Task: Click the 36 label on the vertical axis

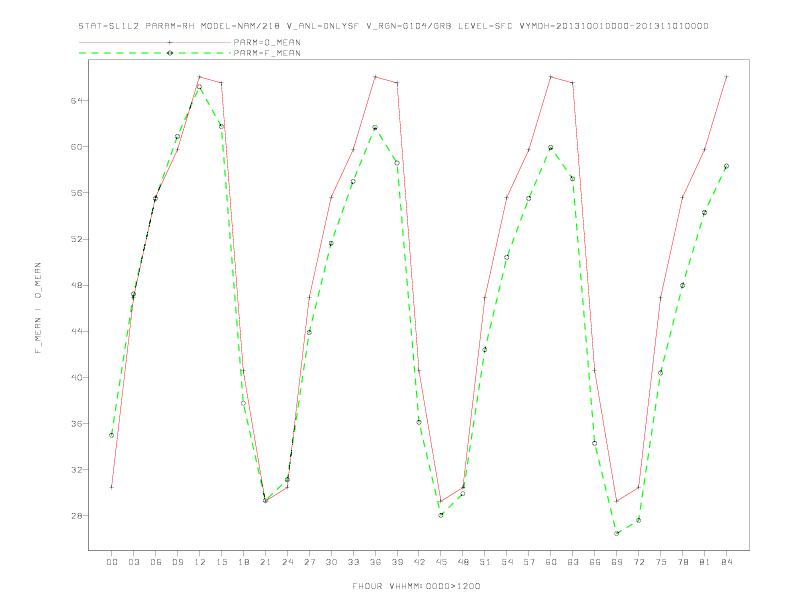Action: tap(76, 424)
